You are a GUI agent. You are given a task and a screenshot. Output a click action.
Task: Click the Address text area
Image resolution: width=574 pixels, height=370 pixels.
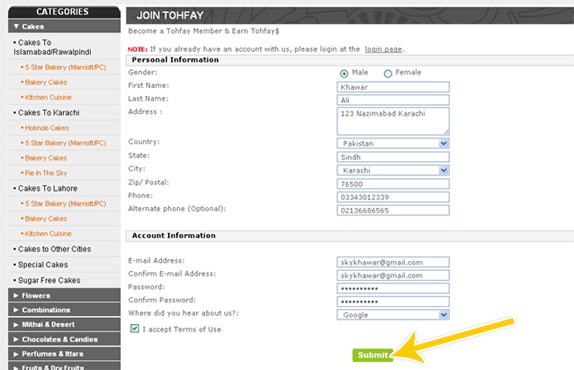tap(393, 121)
